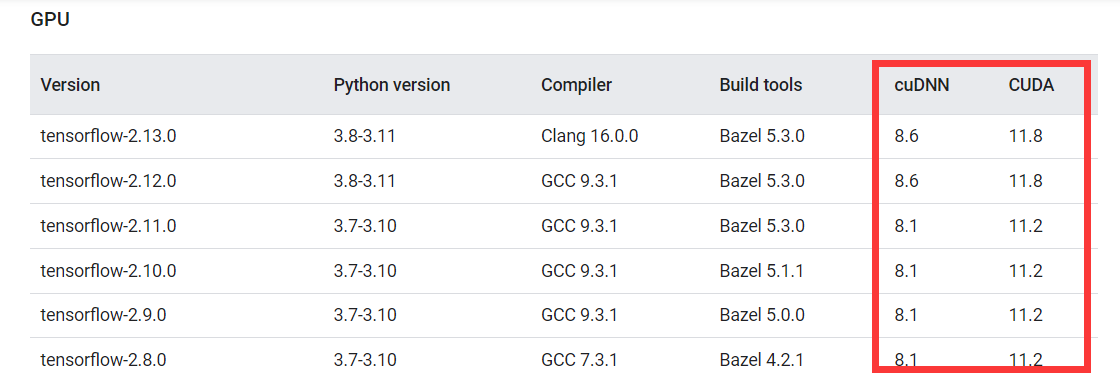Click the Bazel 5.1.1 build tools cell
This screenshot has height=377, width=1120.
pyautogui.click(x=762, y=271)
